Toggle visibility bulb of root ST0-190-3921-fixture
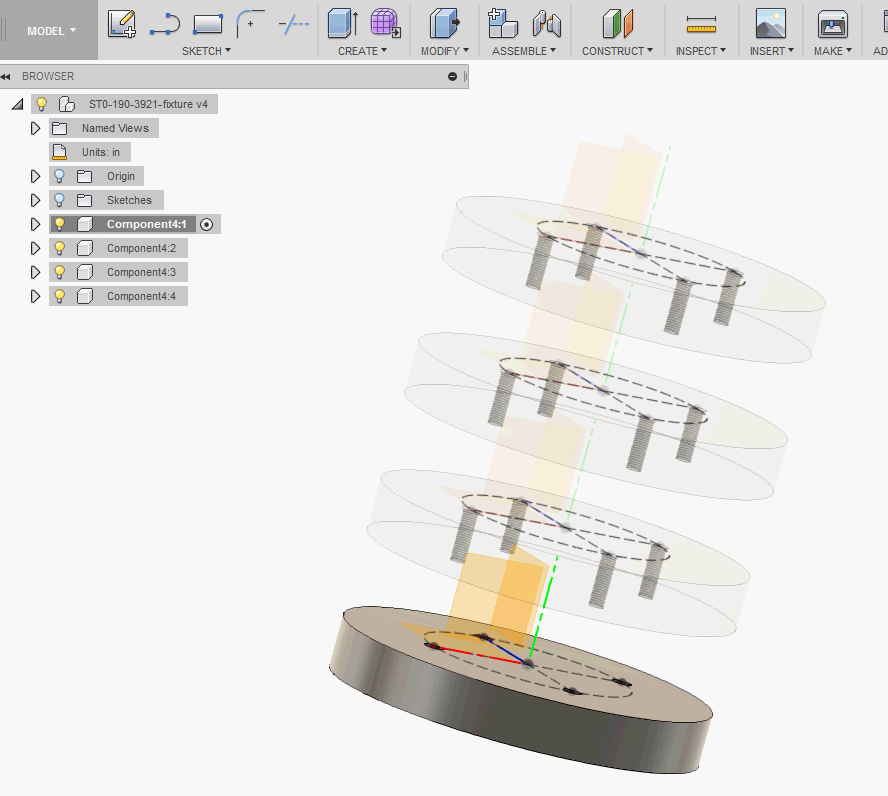Viewport: 888px width, 796px height. 41,104
